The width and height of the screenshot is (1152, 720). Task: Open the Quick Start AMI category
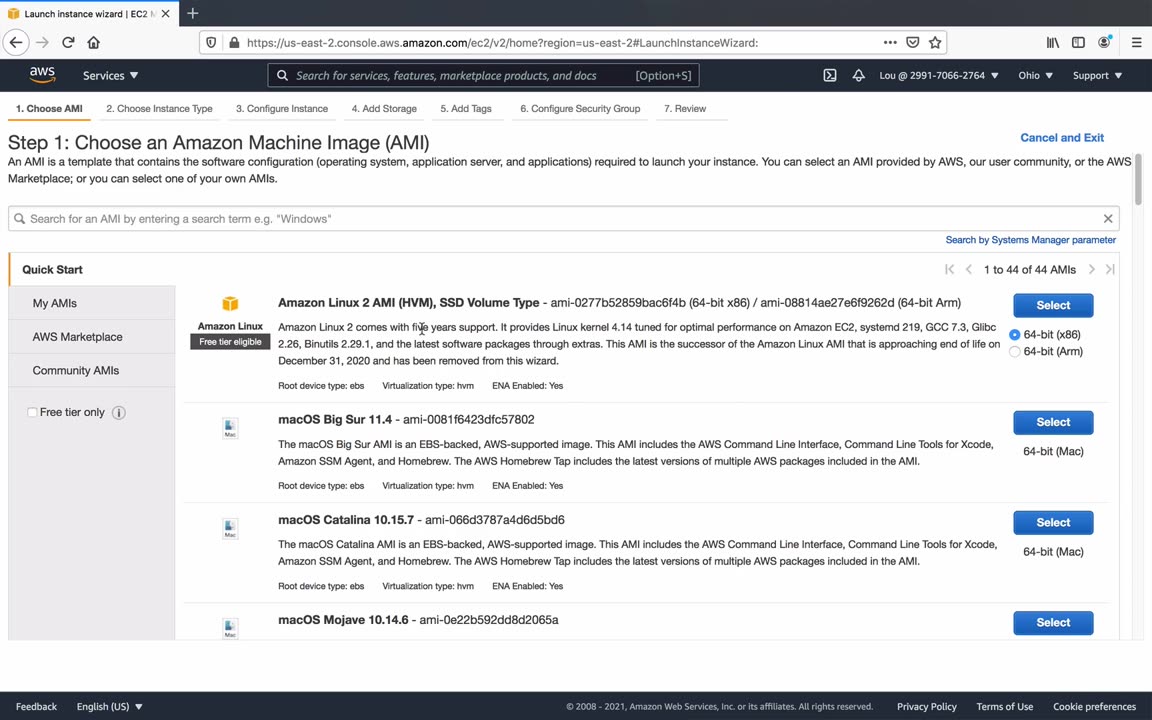[x=92, y=270]
